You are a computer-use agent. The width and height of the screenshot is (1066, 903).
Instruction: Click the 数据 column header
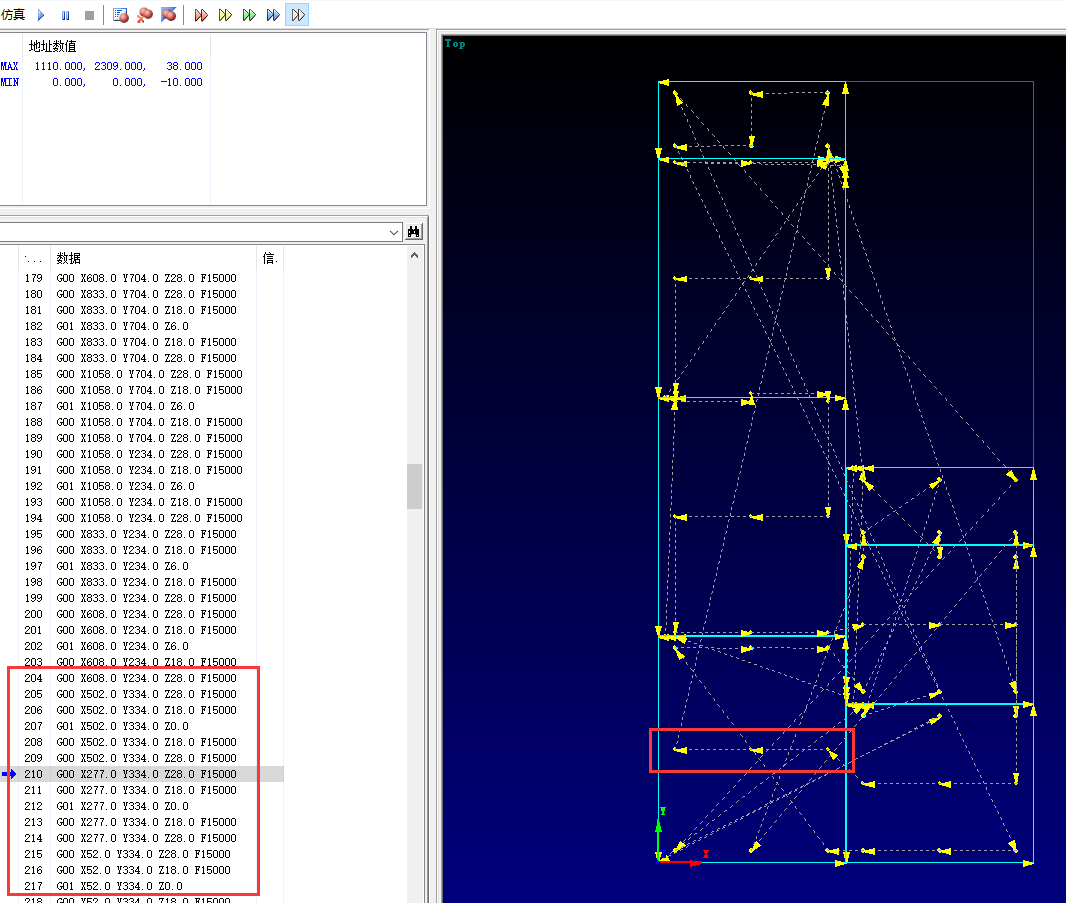(x=69, y=258)
